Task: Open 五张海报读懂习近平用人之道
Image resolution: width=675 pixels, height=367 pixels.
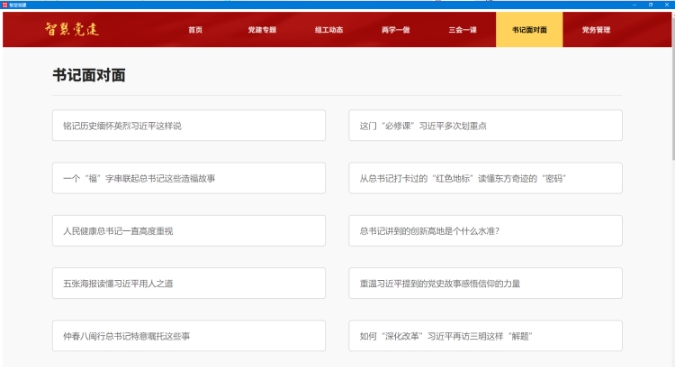Action: (x=189, y=283)
